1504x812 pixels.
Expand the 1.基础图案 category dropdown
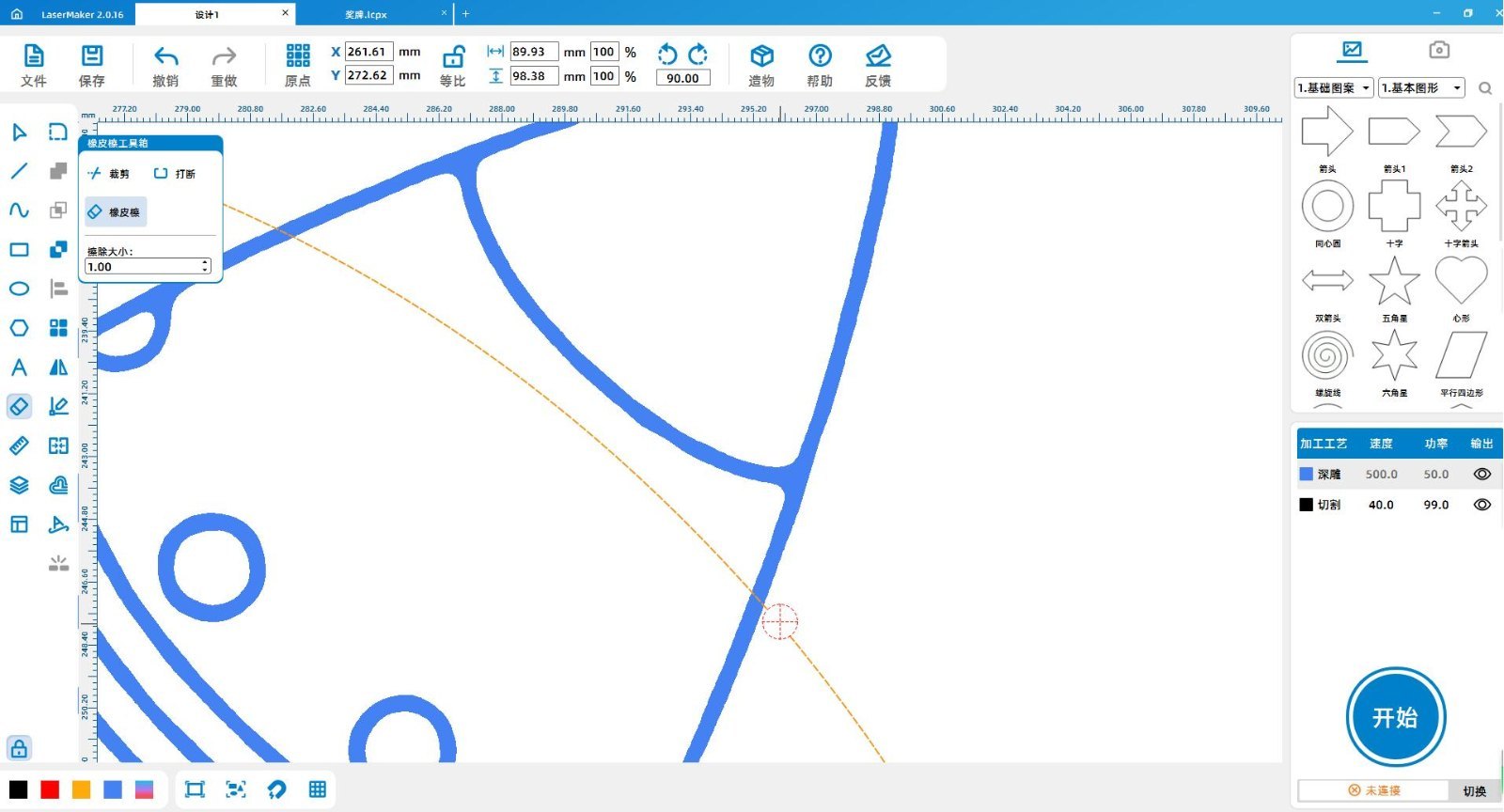[1334, 87]
